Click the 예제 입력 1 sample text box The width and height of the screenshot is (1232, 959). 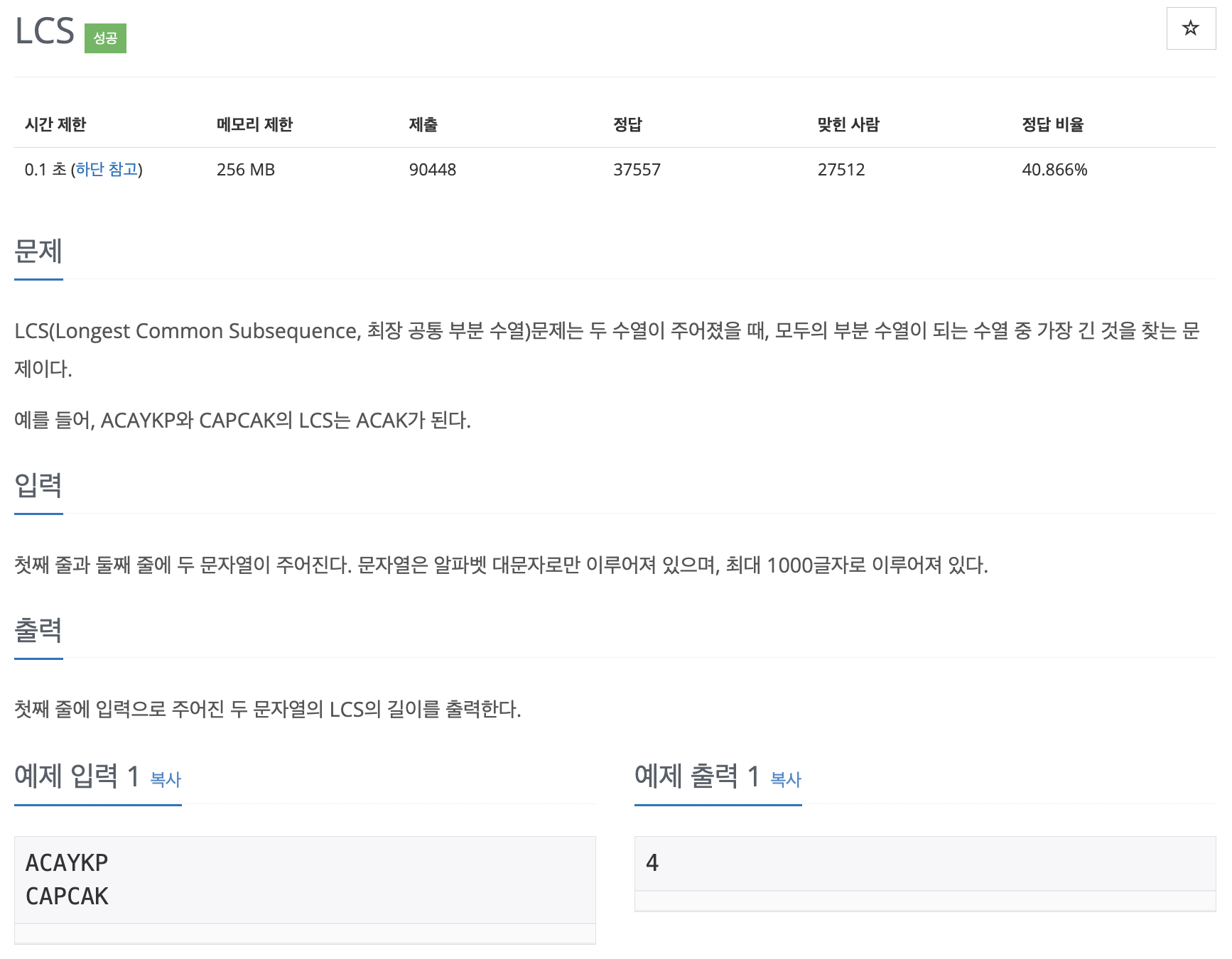(x=305, y=879)
